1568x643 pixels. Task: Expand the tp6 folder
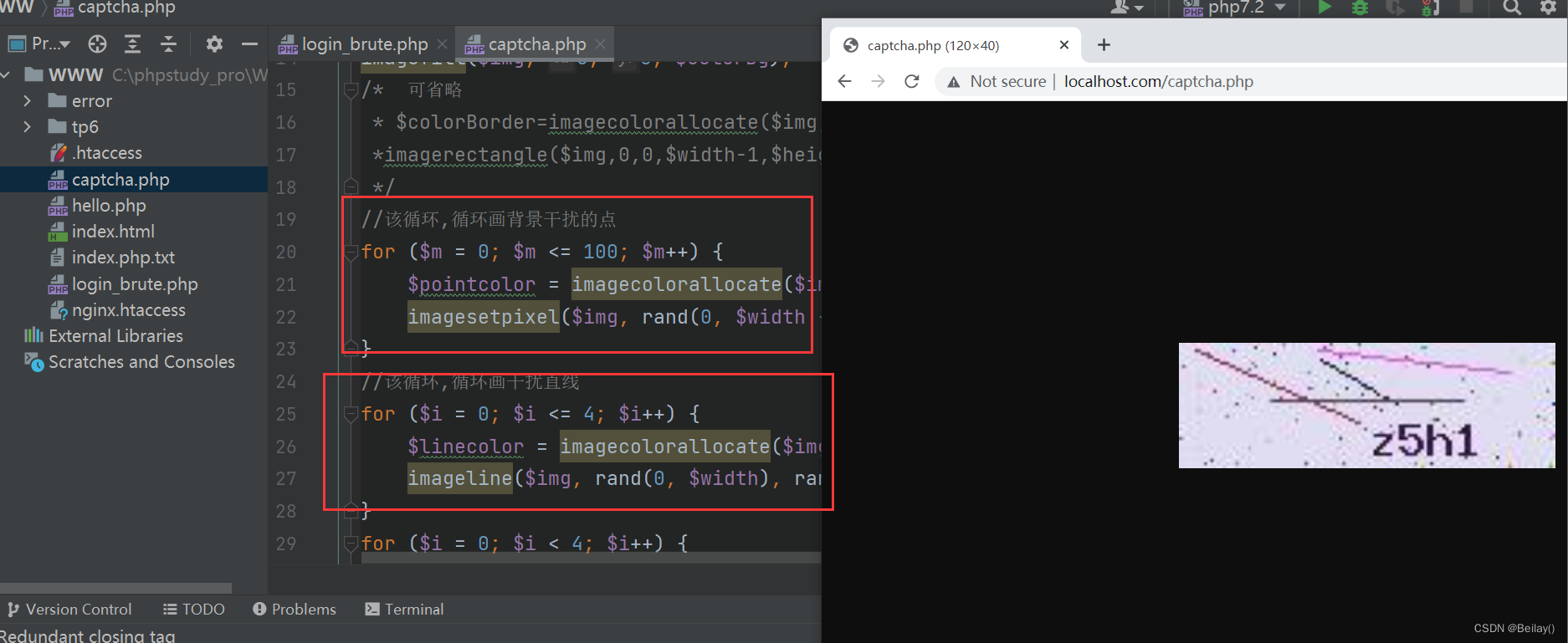(28, 127)
